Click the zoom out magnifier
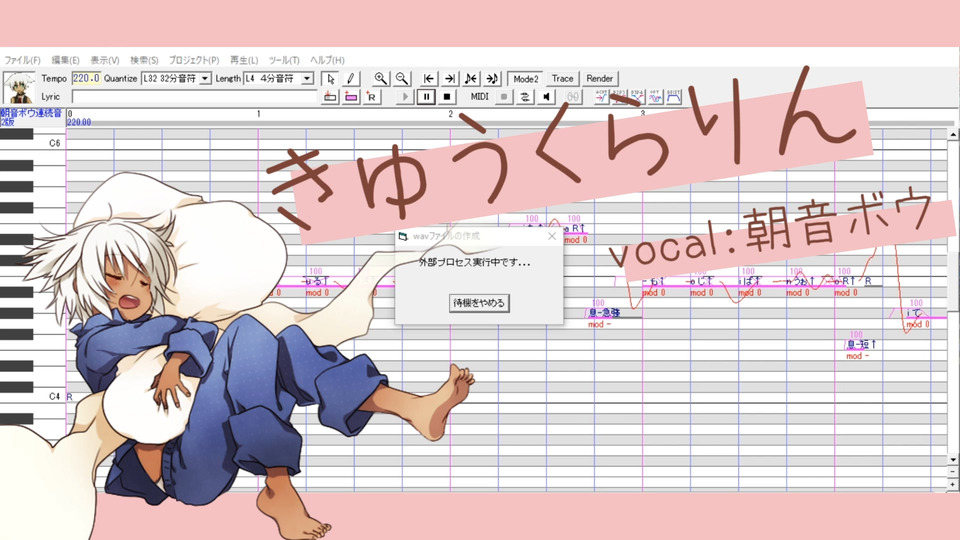This screenshot has width=960, height=540. [402, 78]
